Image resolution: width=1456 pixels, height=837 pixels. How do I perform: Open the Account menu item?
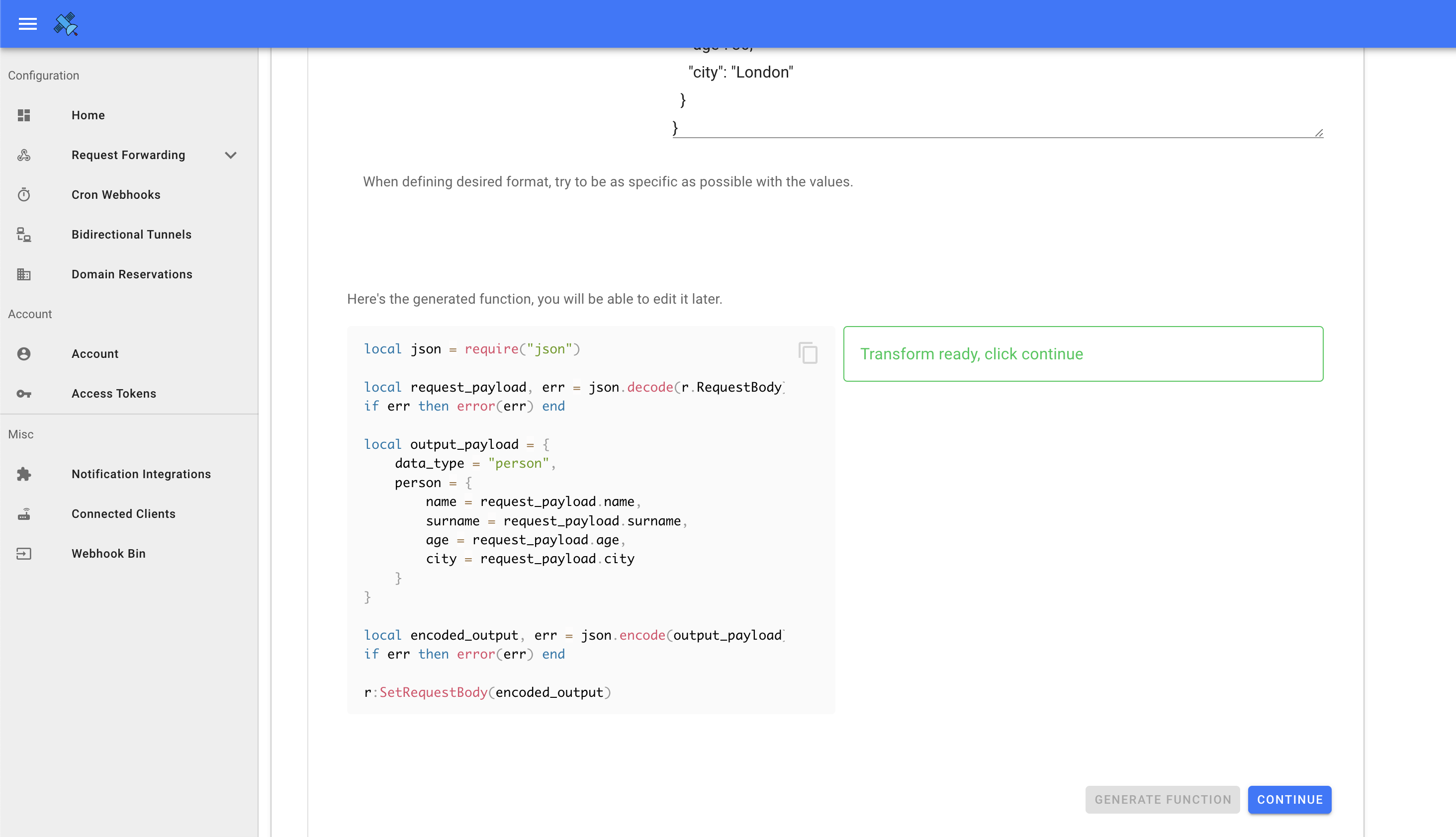coord(95,353)
